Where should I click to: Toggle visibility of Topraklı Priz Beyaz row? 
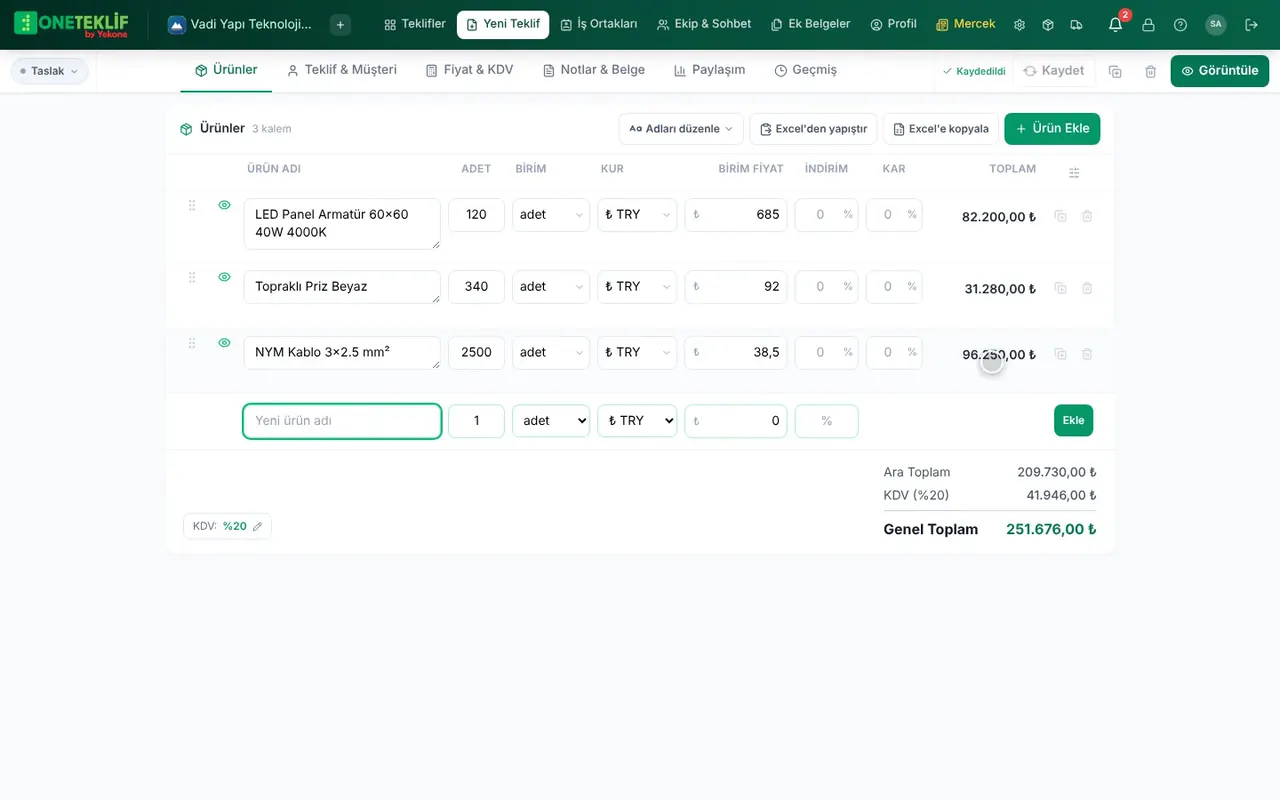[224, 277]
